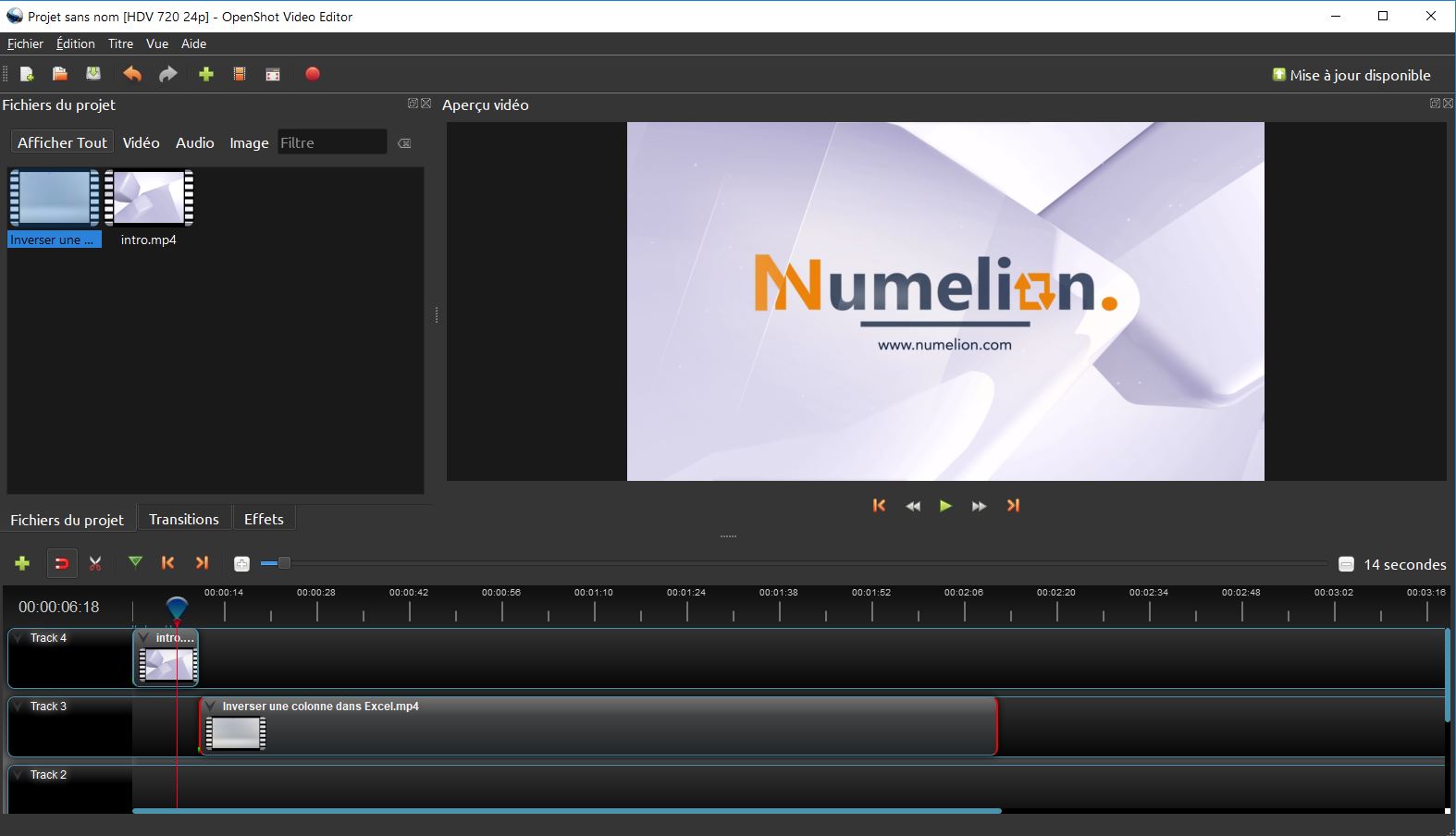The height and width of the screenshot is (836, 1456).
Task: Export video with the red circle icon
Action: [313, 74]
